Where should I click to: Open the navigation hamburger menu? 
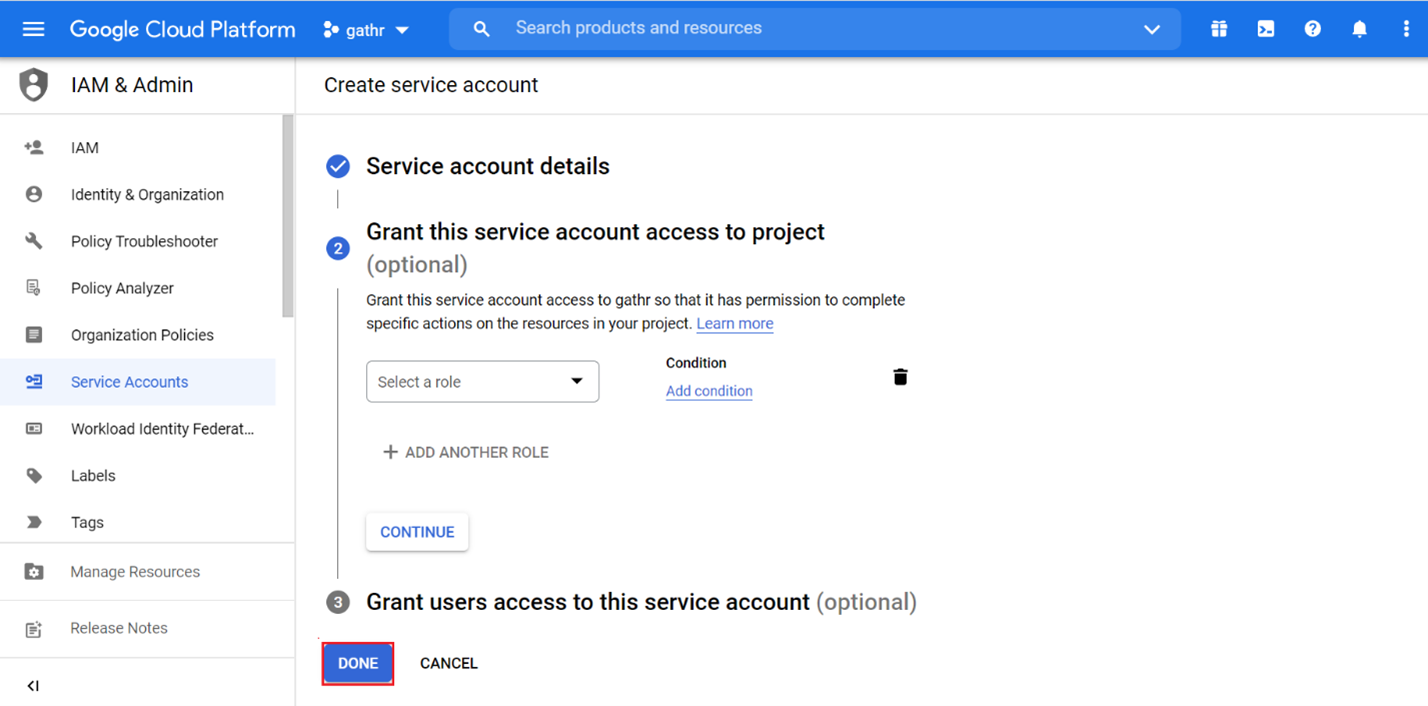point(33,28)
